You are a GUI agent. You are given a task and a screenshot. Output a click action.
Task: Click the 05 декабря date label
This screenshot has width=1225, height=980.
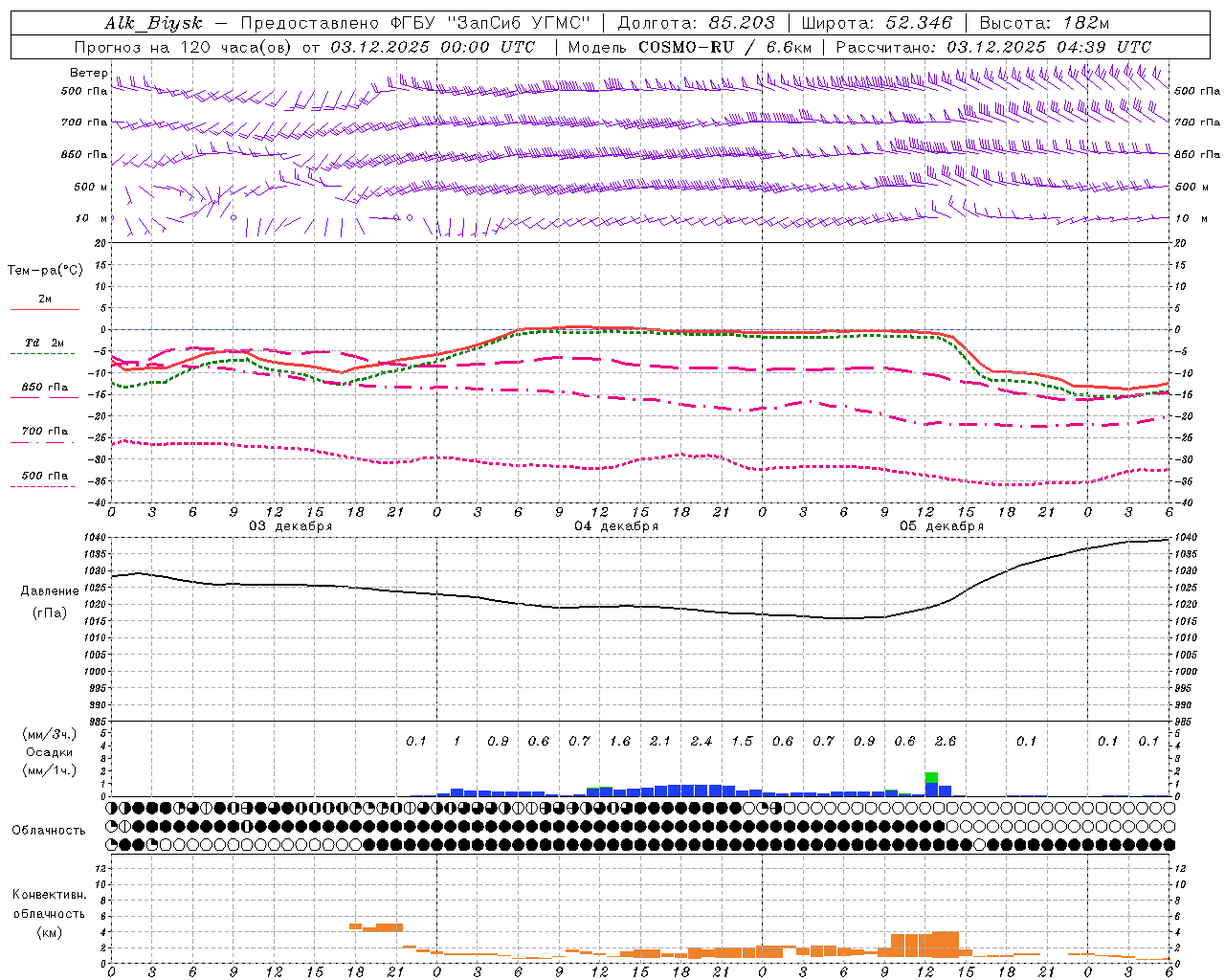coord(942,526)
